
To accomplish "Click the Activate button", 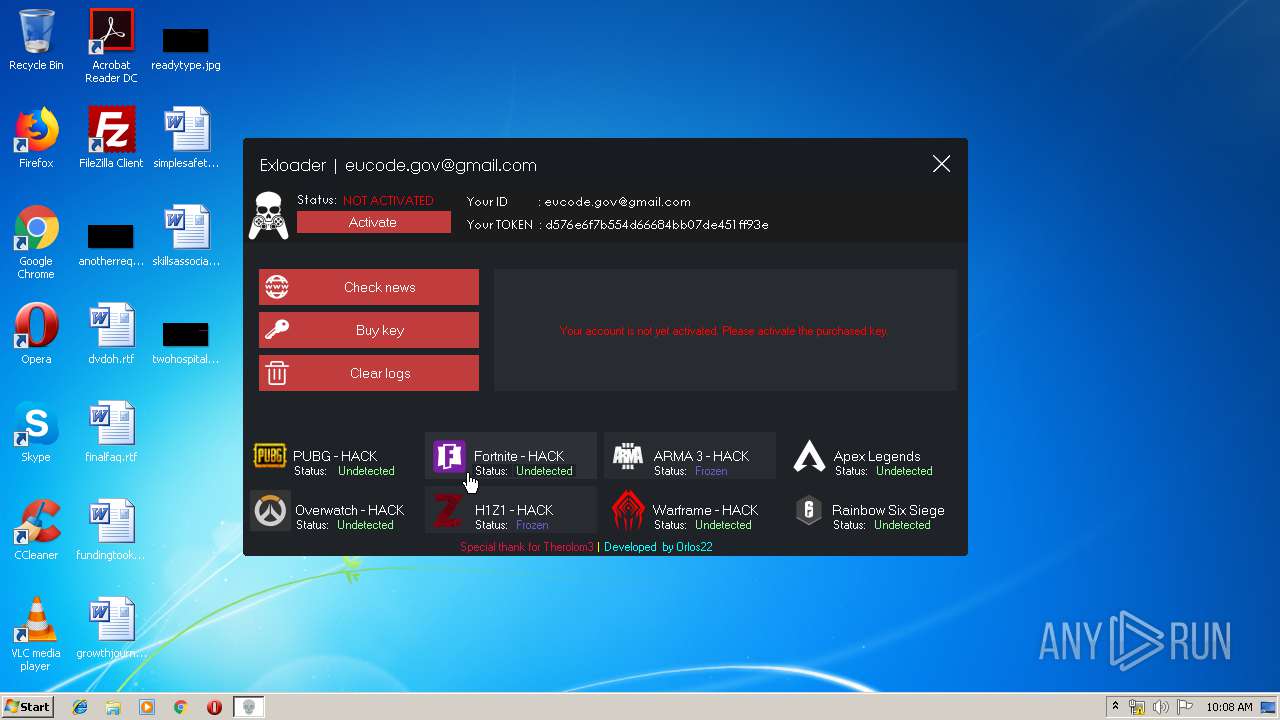I will coord(374,222).
